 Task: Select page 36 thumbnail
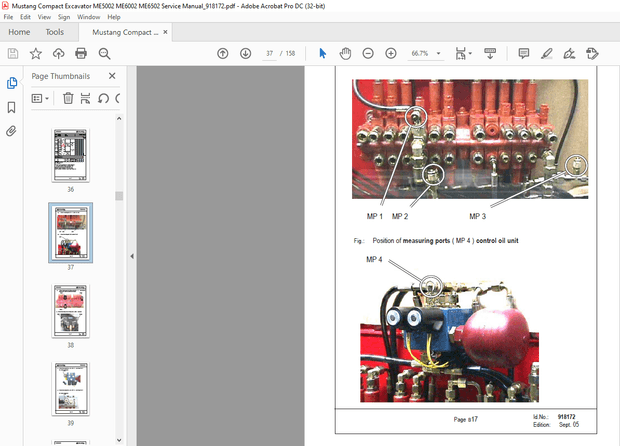coord(70,155)
